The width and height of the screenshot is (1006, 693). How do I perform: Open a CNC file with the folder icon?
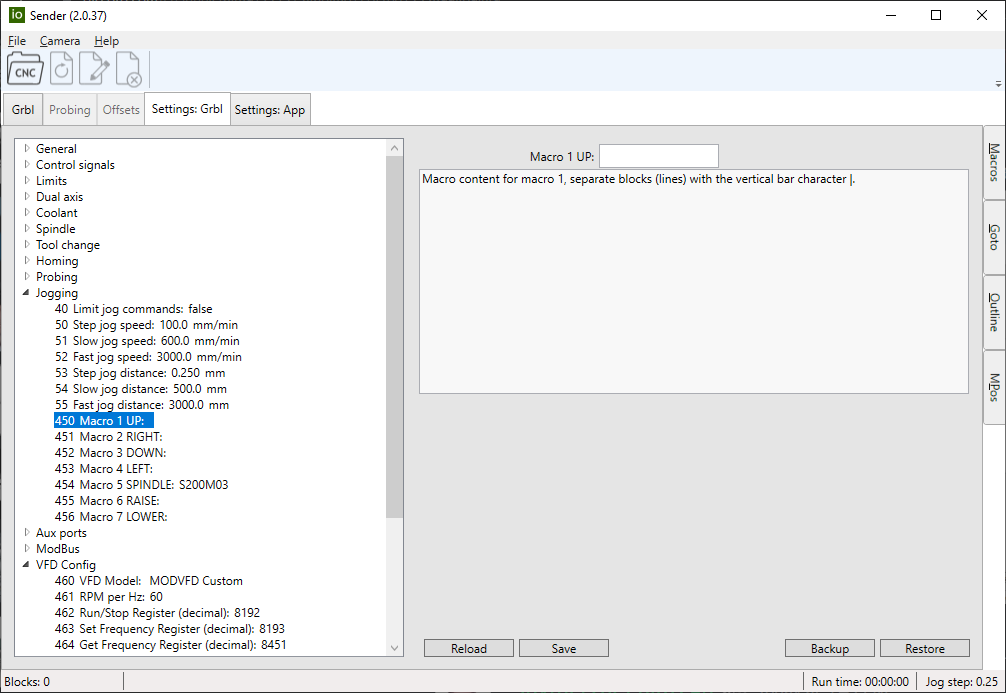pyautogui.click(x=25, y=69)
